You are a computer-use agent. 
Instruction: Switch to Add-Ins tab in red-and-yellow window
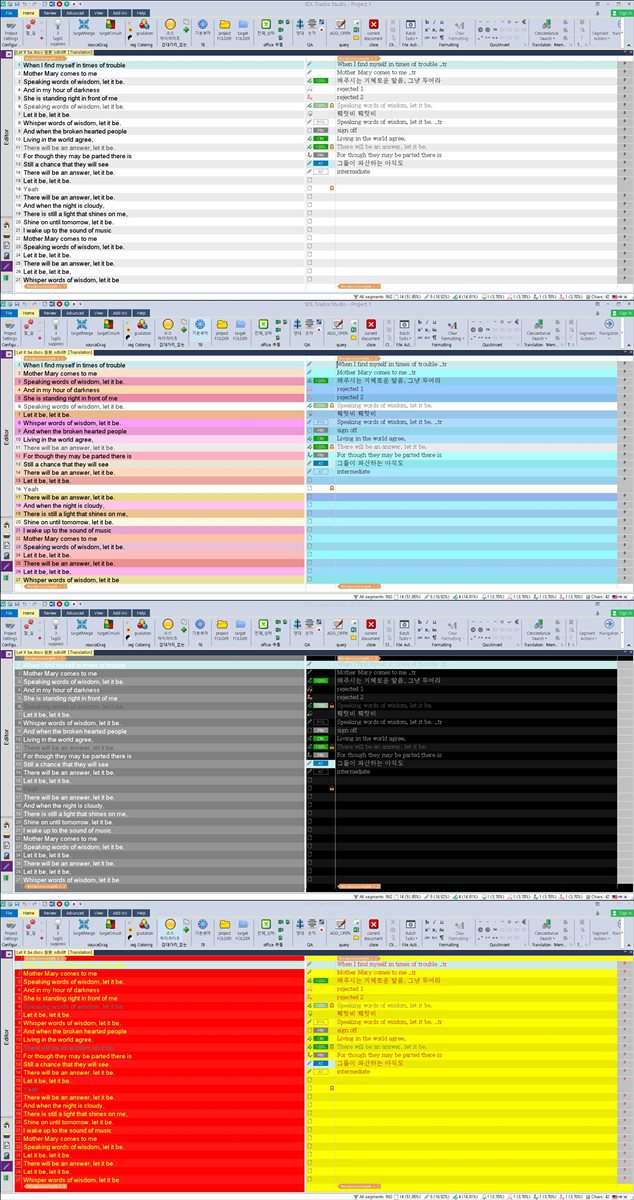pyautogui.click(x=120, y=912)
